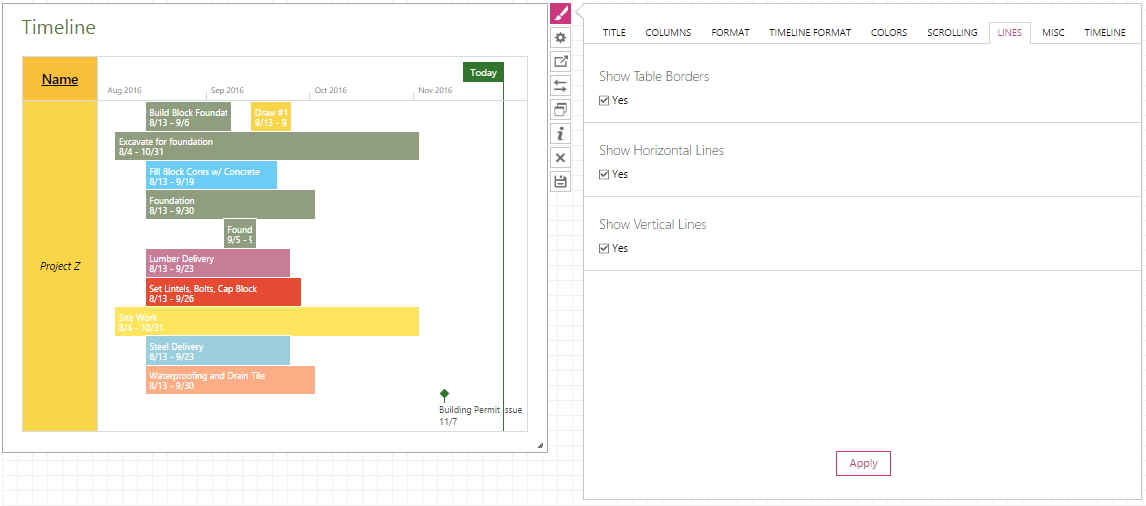Click the duplicate windows icon
Image resolution: width=1146 pixels, height=506 pixels.
(561, 110)
